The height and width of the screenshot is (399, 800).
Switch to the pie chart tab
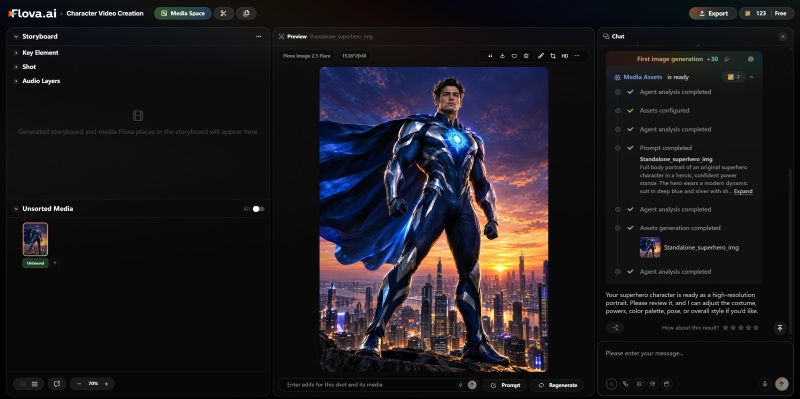[246, 14]
